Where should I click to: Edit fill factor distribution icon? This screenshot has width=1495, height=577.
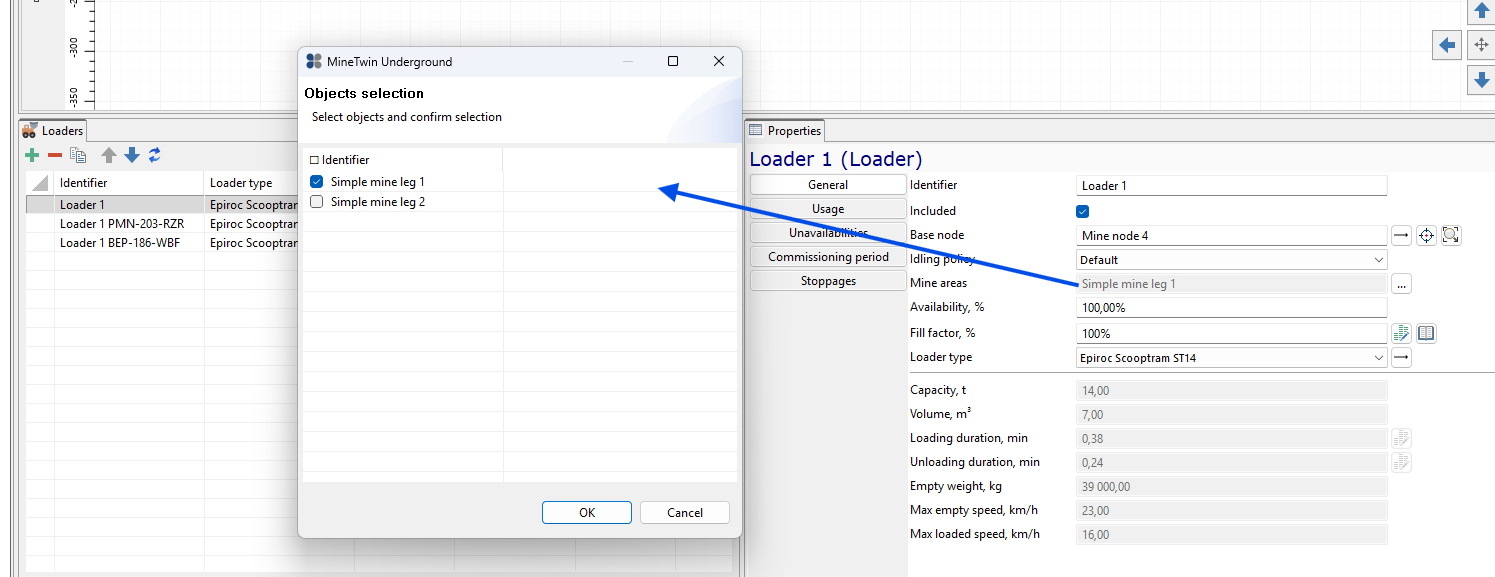pos(1401,333)
